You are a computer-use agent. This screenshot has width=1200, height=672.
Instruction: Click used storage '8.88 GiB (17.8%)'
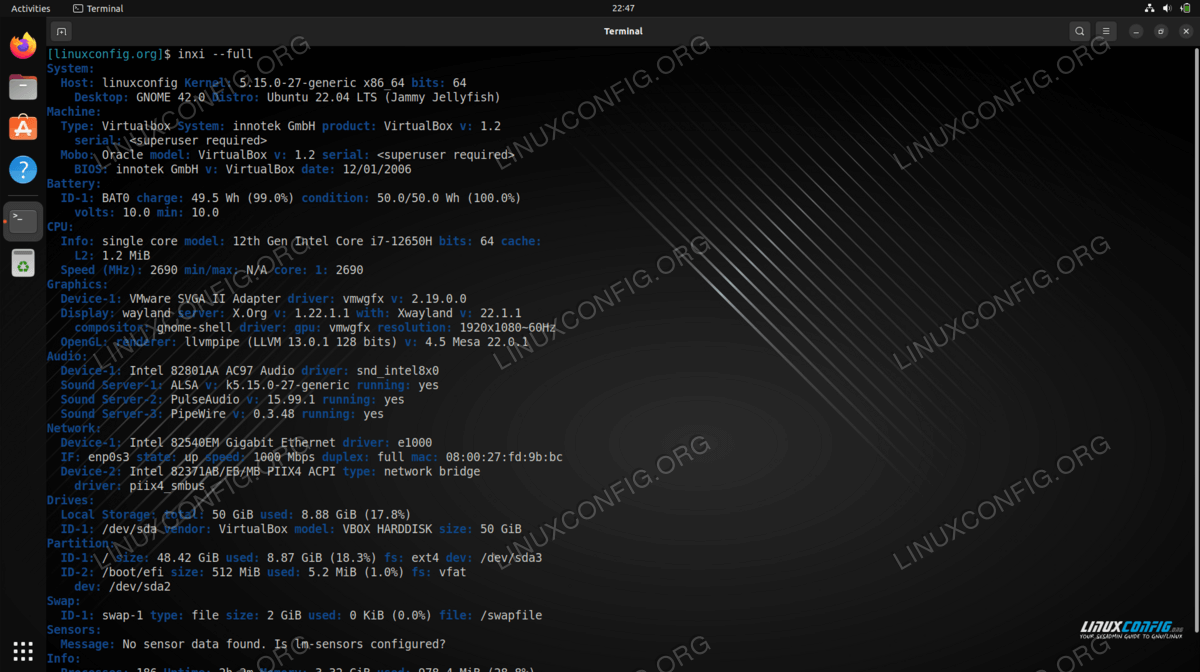click(355, 514)
